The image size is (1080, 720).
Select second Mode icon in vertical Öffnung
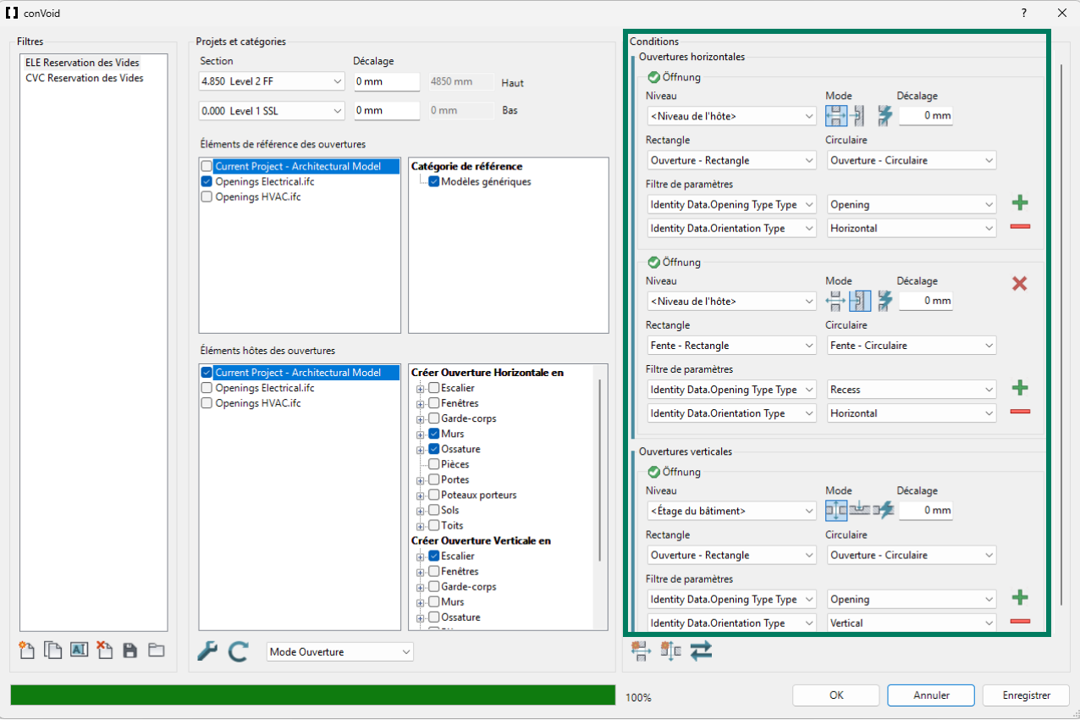click(x=860, y=510)
